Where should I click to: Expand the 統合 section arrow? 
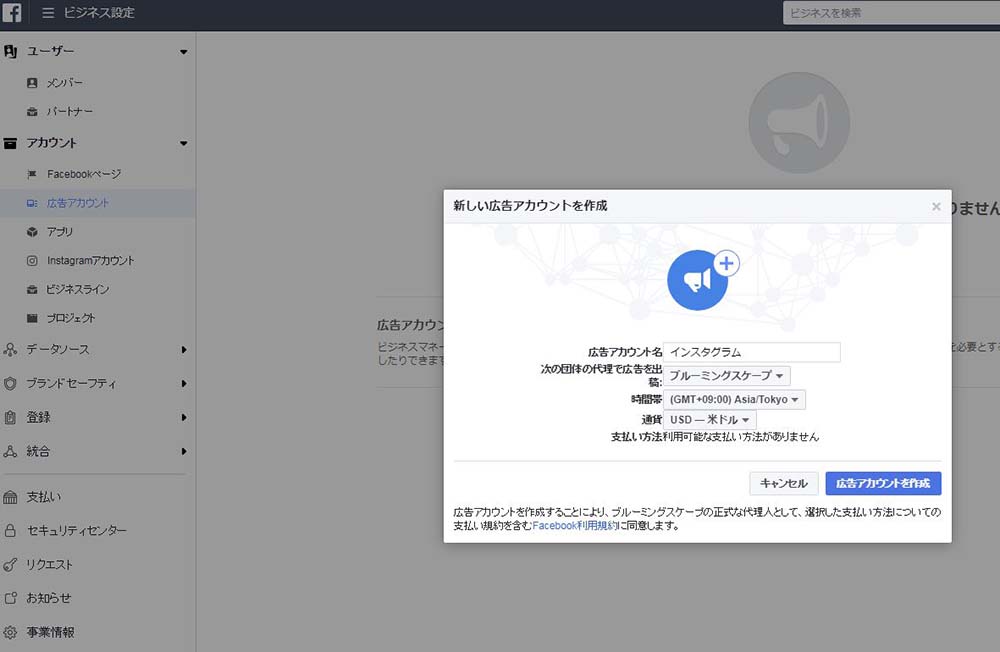(184, 451)
